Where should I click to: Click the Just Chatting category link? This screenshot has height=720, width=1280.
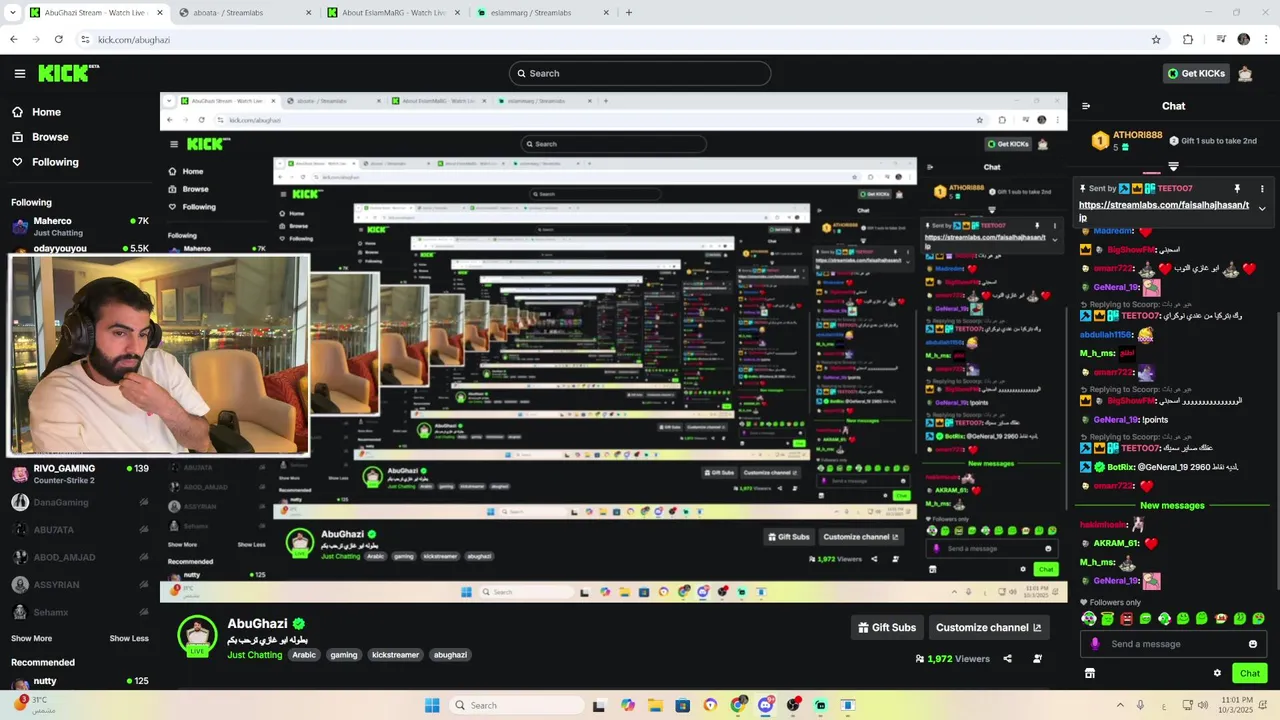(254, 655)
